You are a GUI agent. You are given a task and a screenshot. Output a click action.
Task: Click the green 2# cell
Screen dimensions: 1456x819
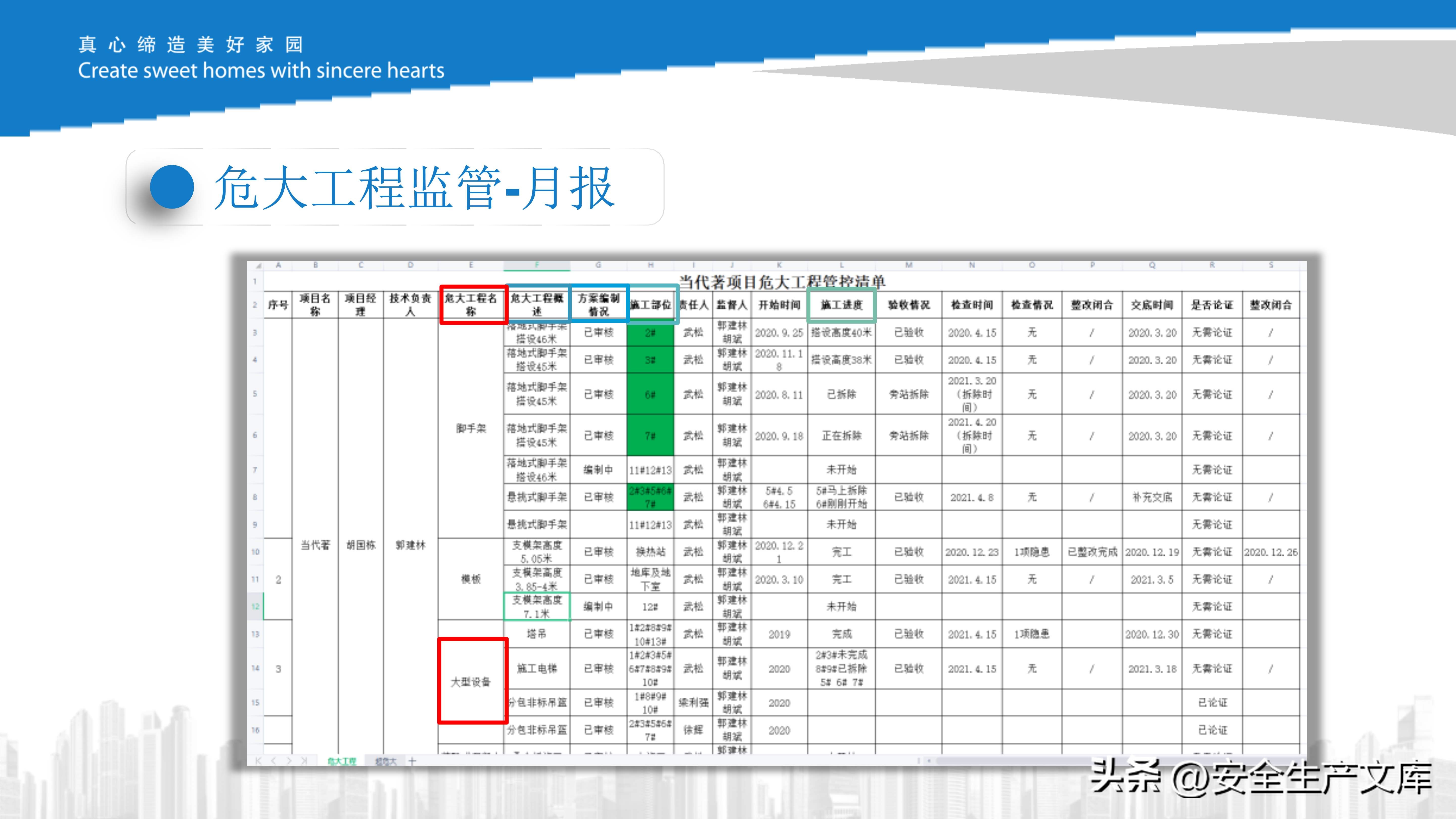tap(651, 333)
